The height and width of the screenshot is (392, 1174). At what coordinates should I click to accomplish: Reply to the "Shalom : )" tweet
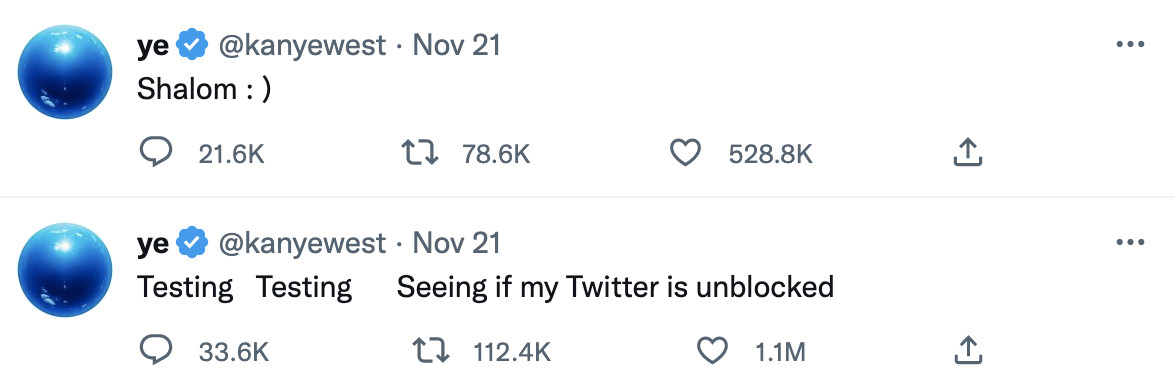pyautogui.click(x=156, y=153)
